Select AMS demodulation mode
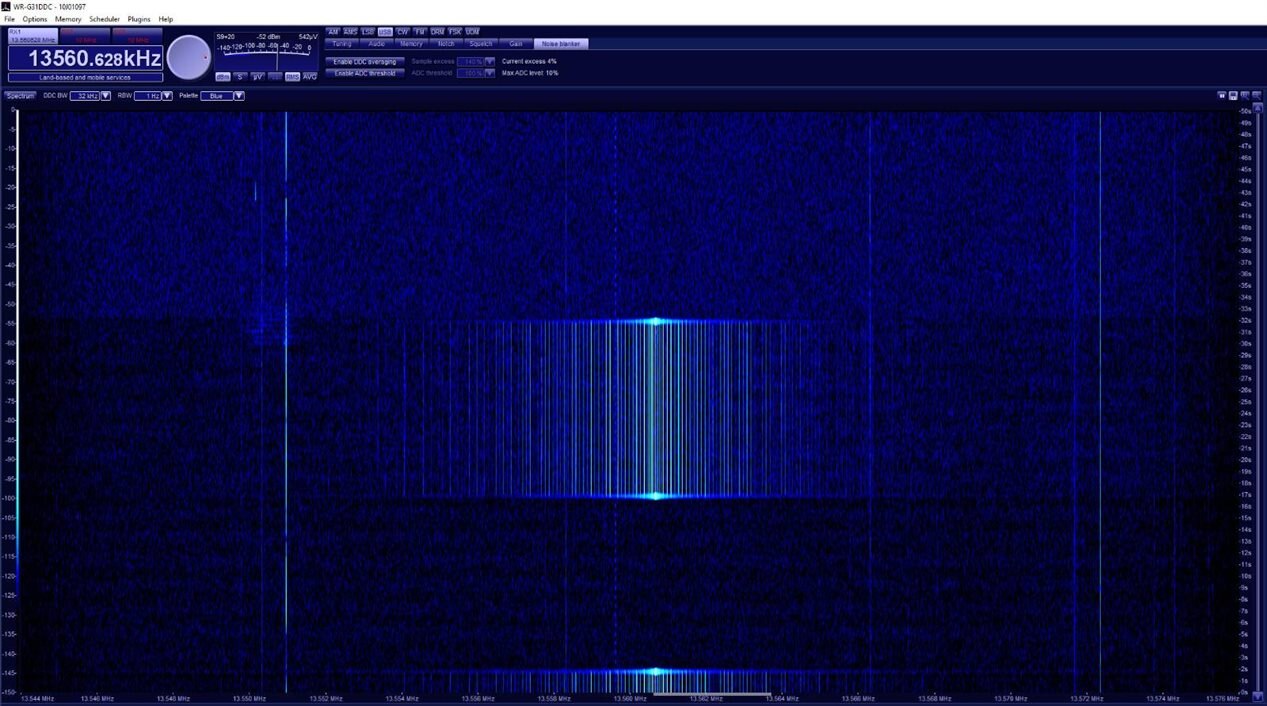 pyautogui.click(x=350, y=31)
